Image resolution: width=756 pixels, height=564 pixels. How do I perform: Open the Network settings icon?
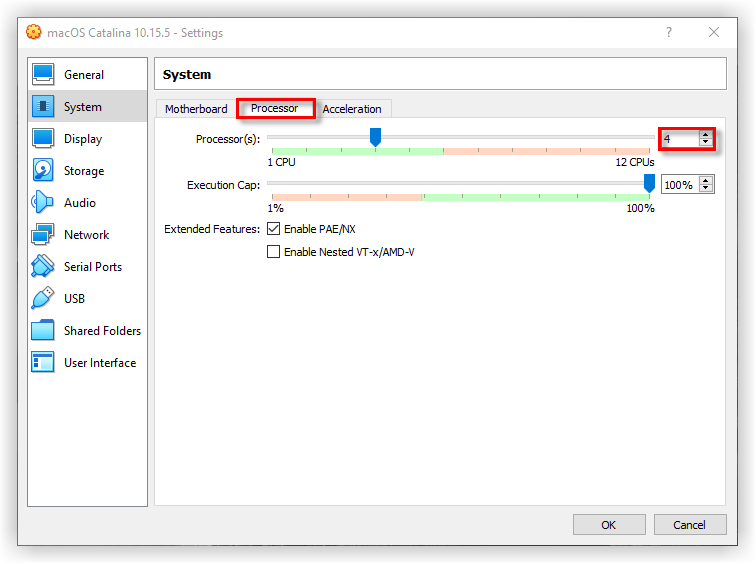coord(43,235)
